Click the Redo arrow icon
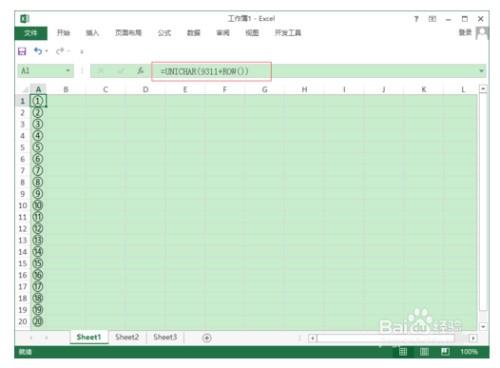 [x=60, y=51]
